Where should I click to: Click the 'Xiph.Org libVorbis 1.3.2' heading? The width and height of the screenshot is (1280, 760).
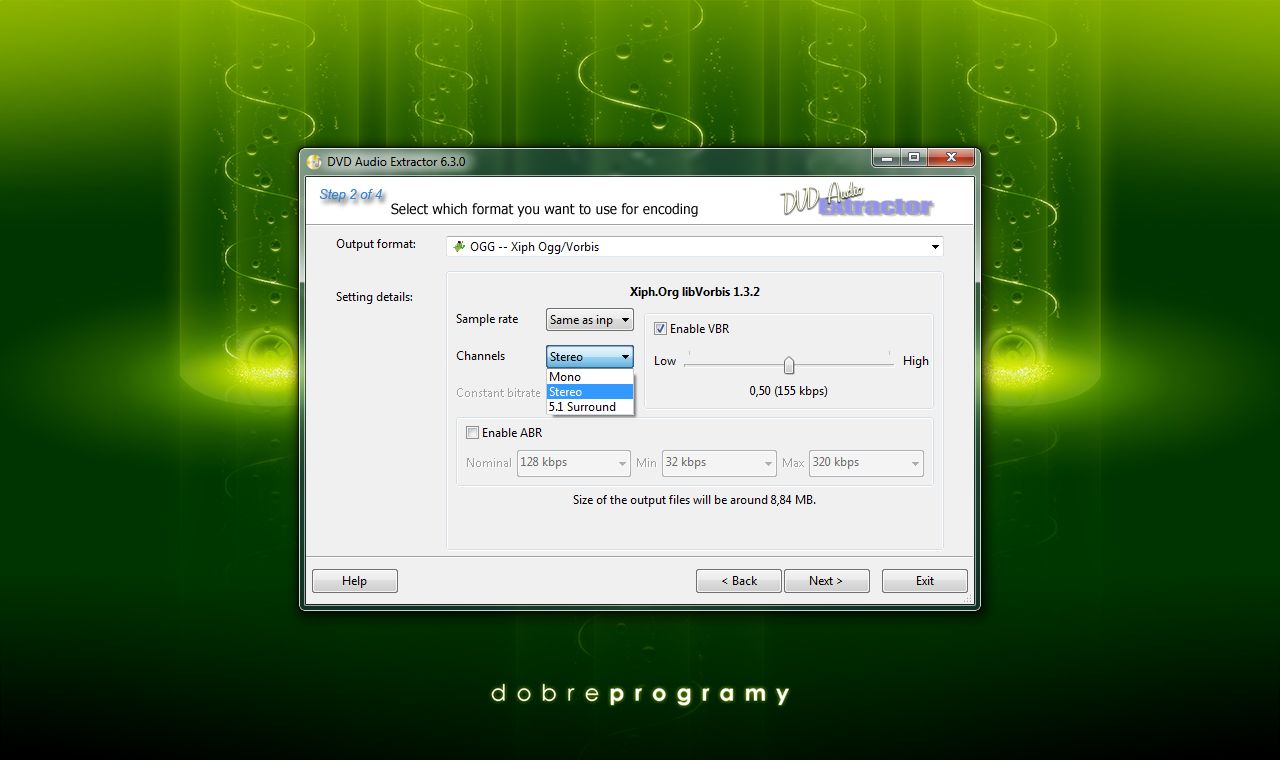point(695,292)
